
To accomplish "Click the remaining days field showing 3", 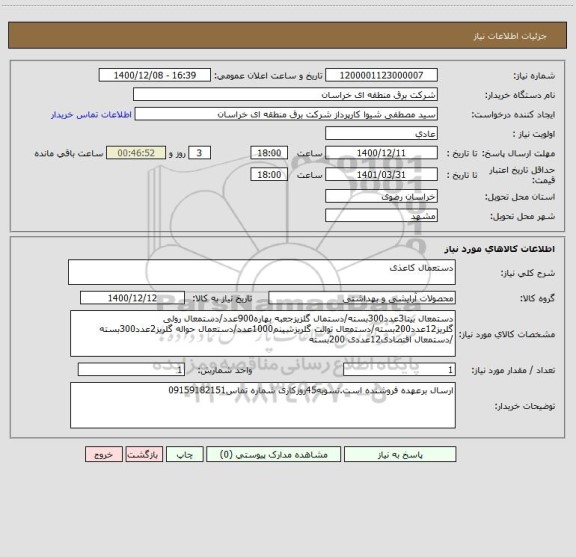I will [199, 153].
